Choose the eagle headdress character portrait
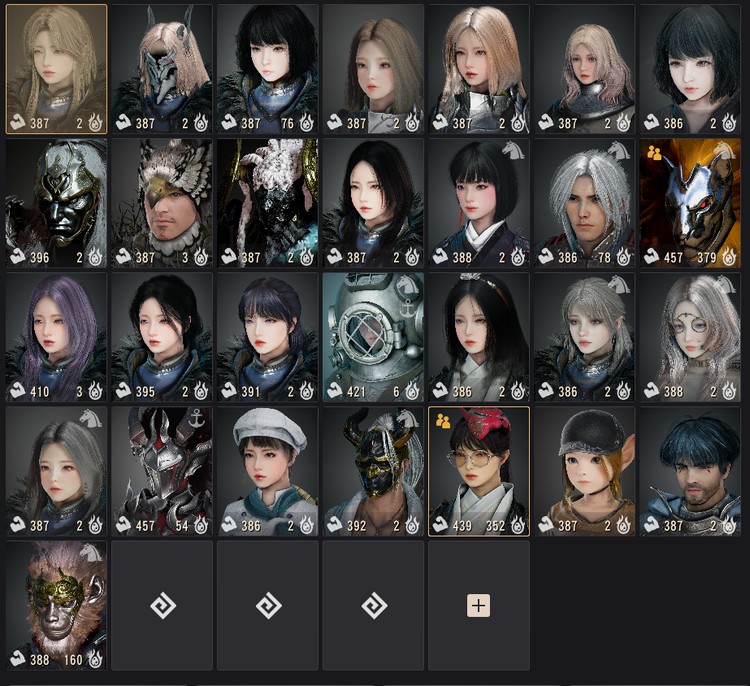Viewport: 750px width, 686px height. pyautogui.click(x=162, y=203)
